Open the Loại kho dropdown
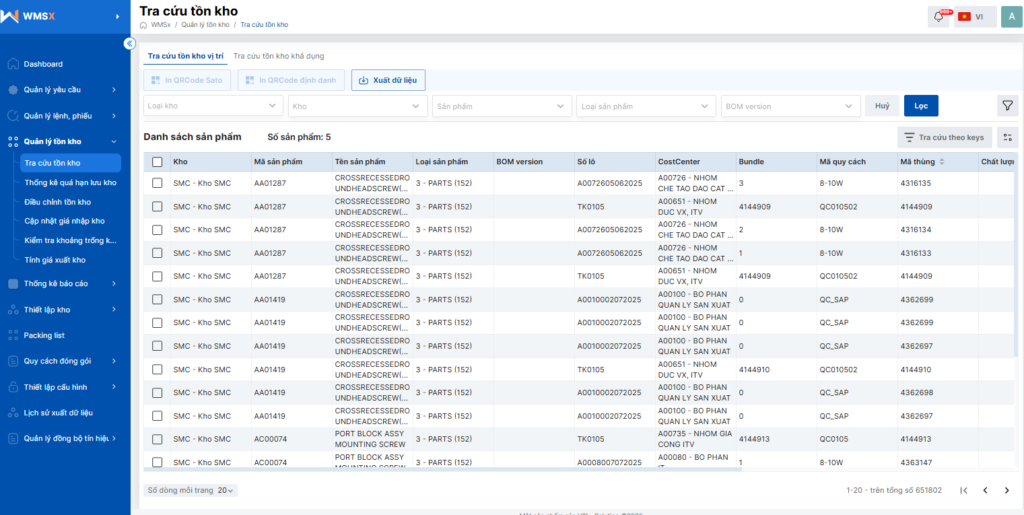 (x=214, y=106)
